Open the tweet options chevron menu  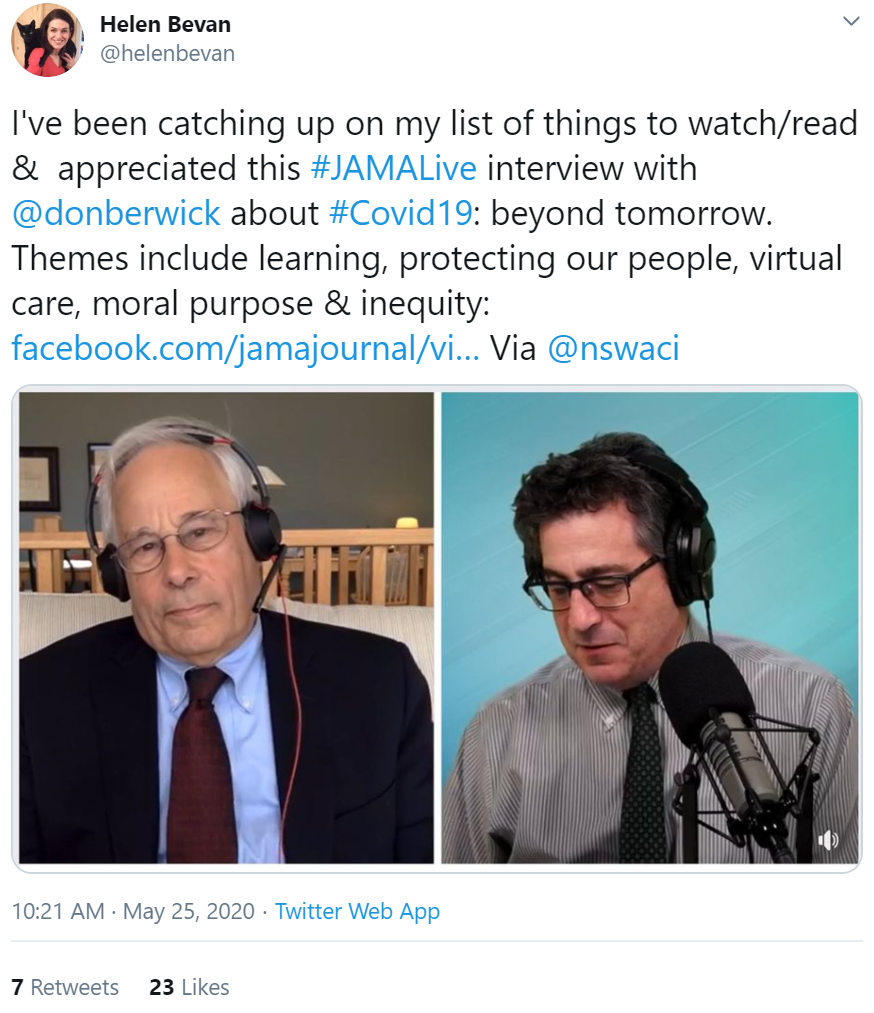(851, 21)
